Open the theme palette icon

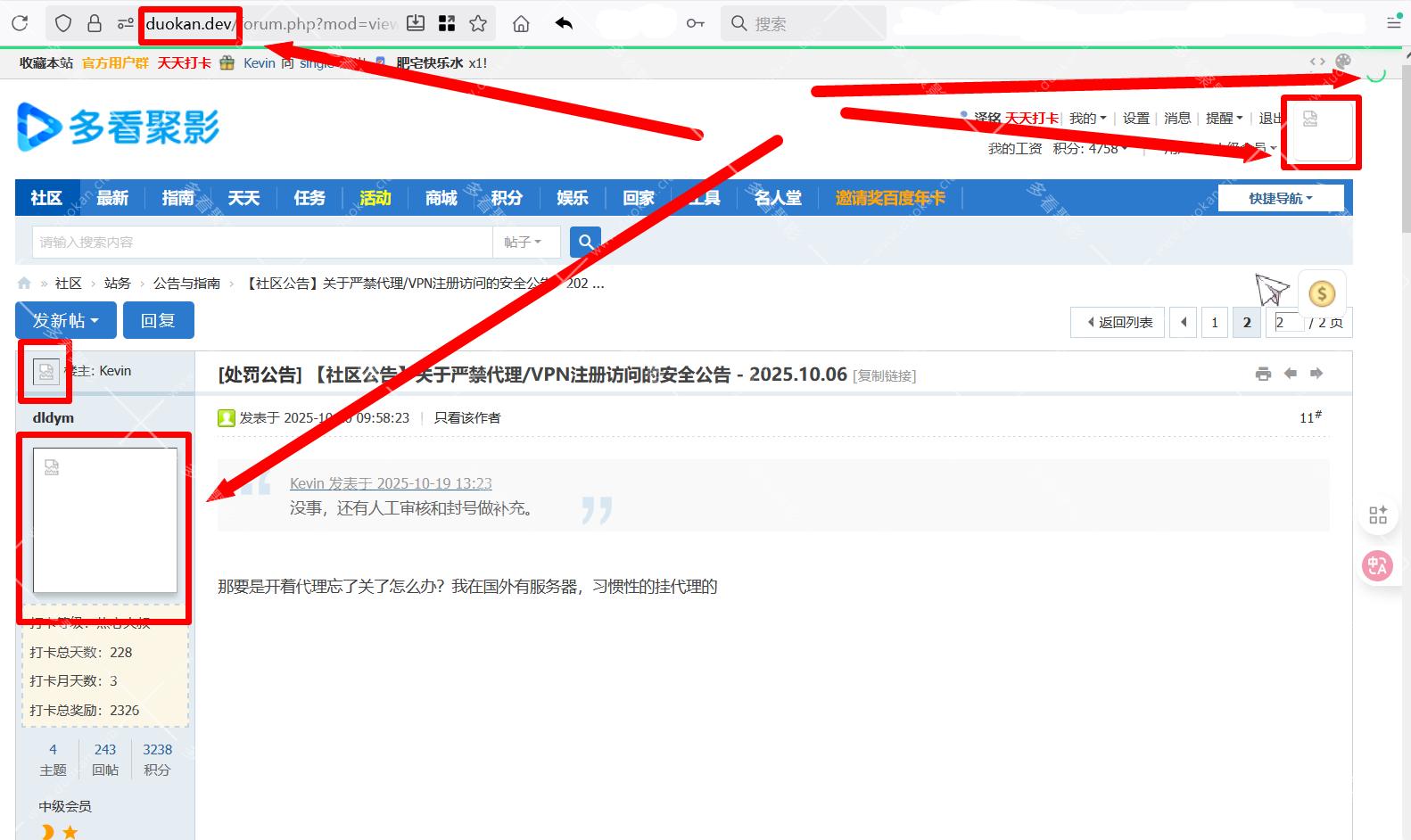[x=1343, y=62]
